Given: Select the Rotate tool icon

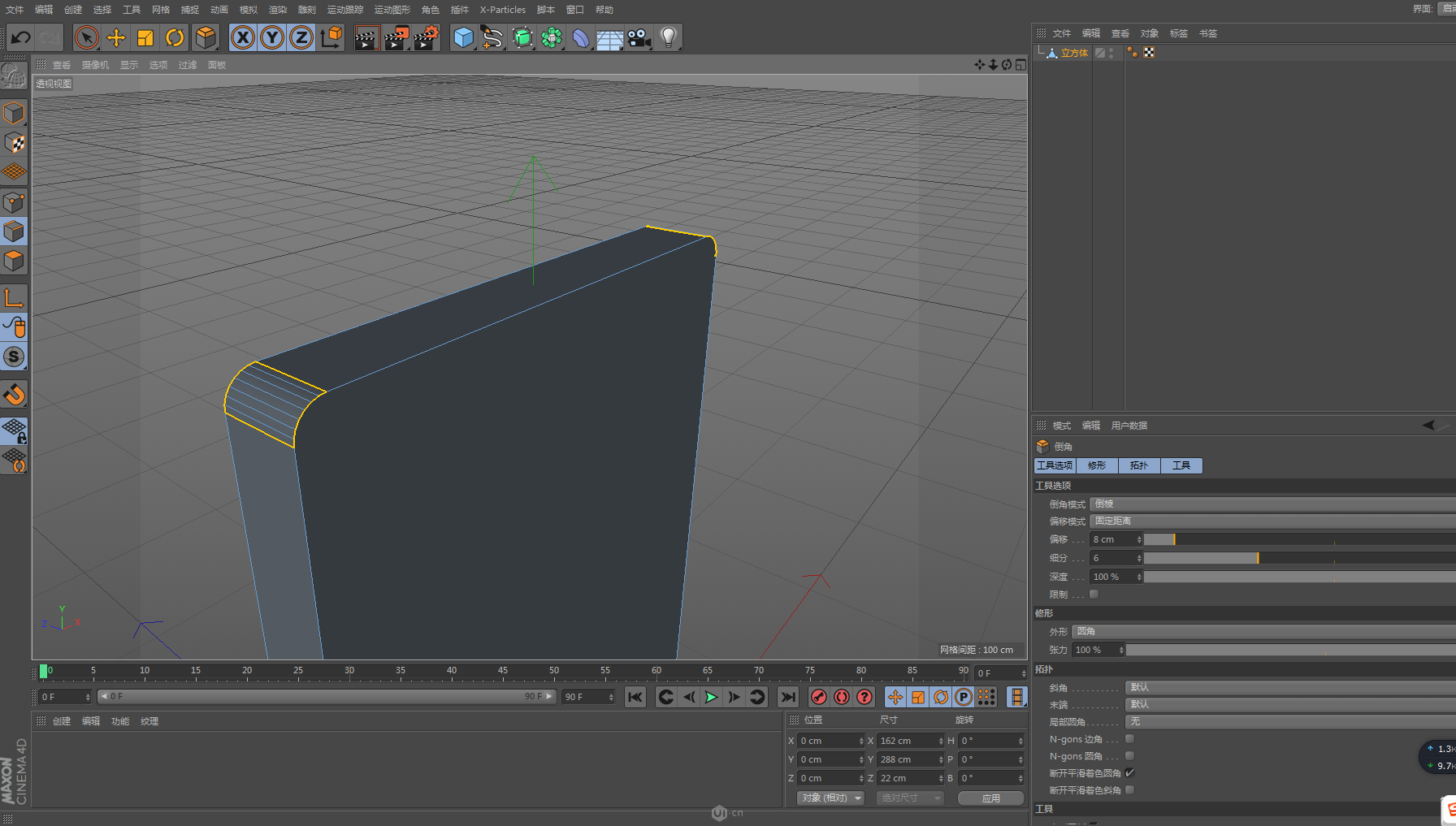Looking at the screenshot, I should (175, 38).
